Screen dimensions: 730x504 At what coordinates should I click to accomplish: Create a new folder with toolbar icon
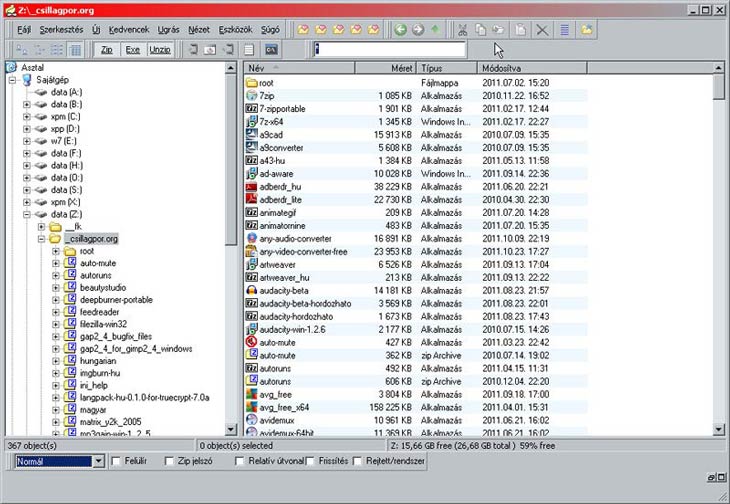(x=587, y=30)
